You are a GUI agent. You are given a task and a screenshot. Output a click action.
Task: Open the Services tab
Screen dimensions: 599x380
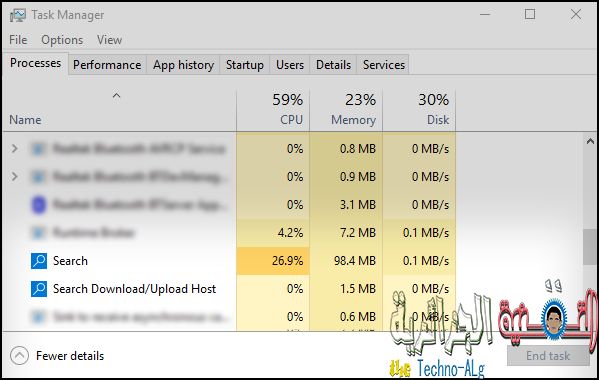pos(384,65)
